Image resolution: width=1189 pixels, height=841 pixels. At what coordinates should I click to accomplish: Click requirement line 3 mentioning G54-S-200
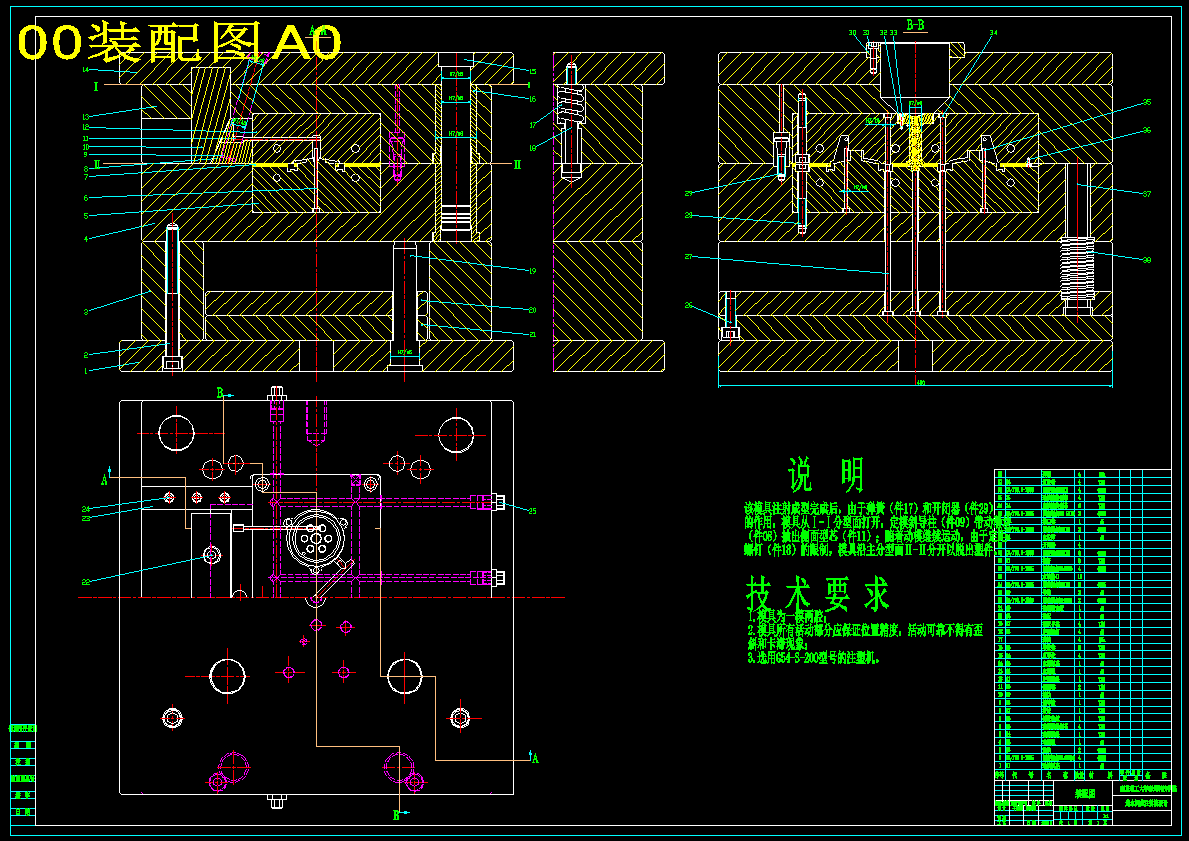[x=814, y=658]
